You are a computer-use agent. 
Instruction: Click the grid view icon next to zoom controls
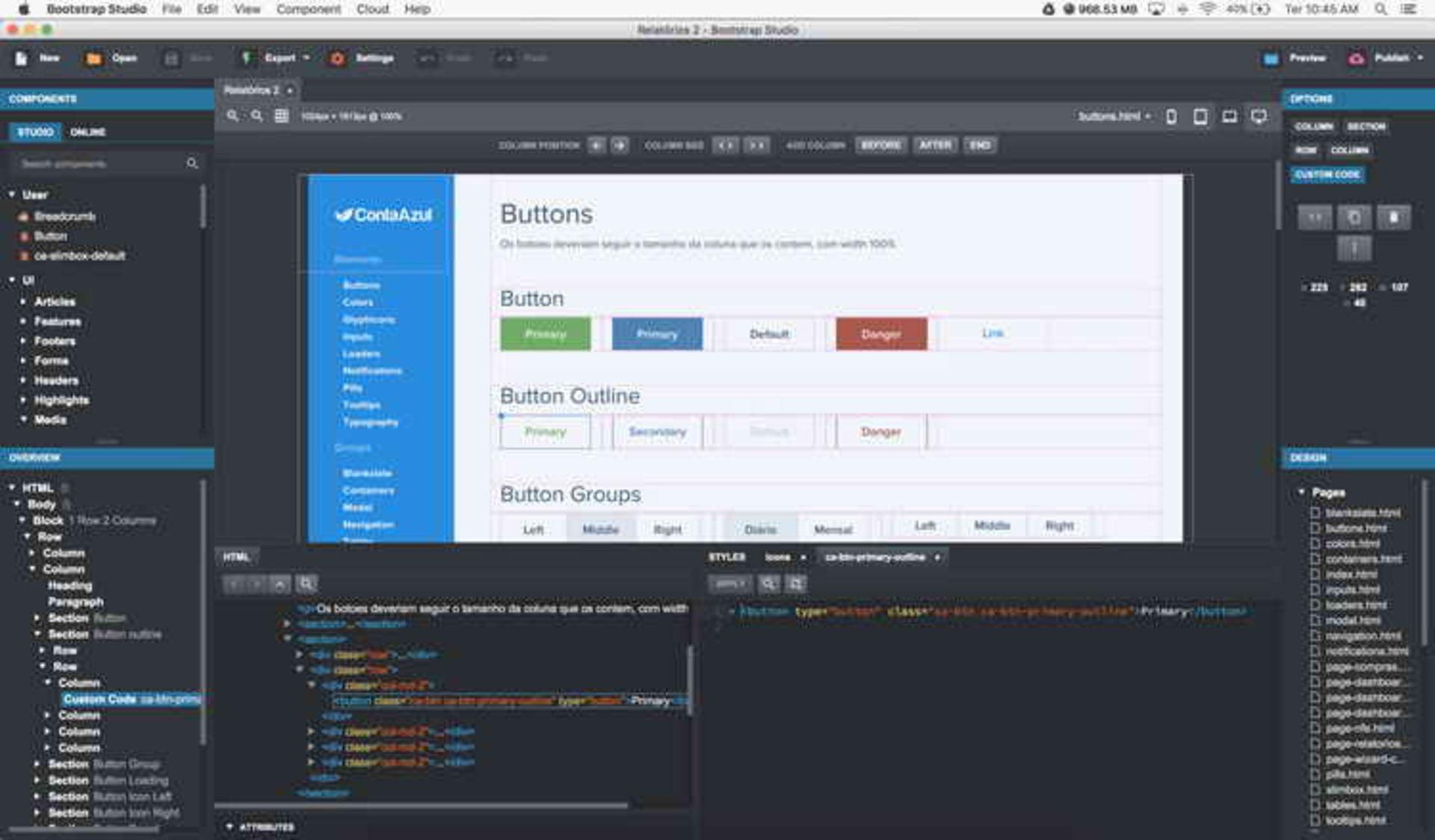tap(282, 116)
